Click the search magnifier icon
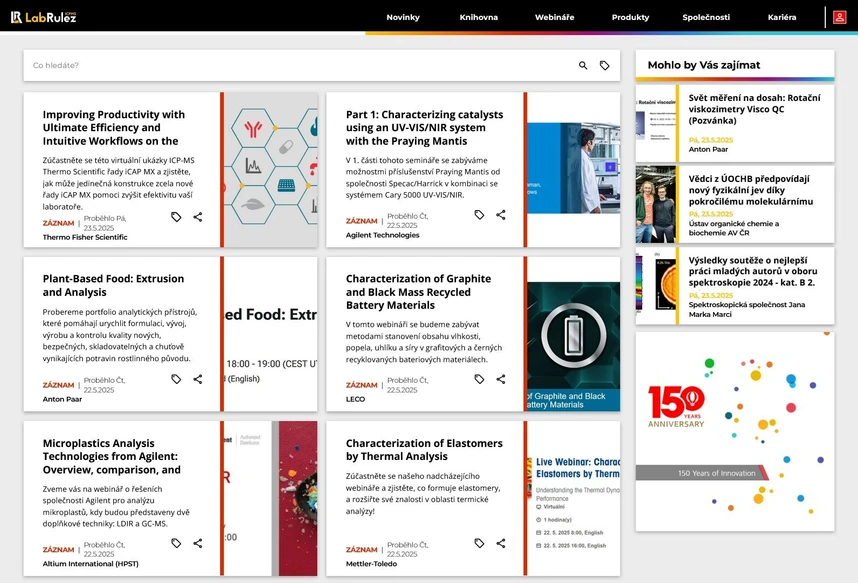Image resolution: width=858 pixels, height=583 pixels. (583, 65)
